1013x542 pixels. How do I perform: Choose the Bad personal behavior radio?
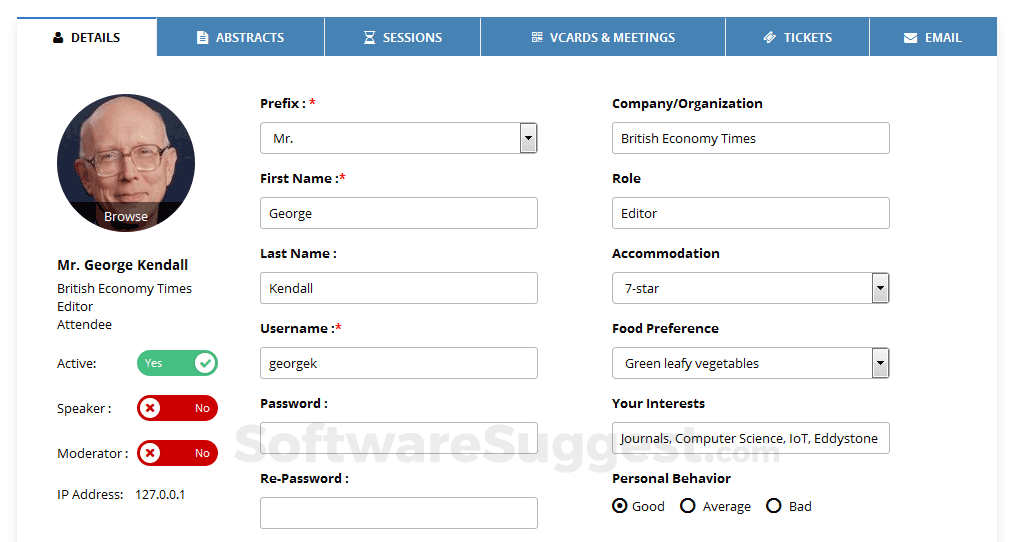pos(774,506)
